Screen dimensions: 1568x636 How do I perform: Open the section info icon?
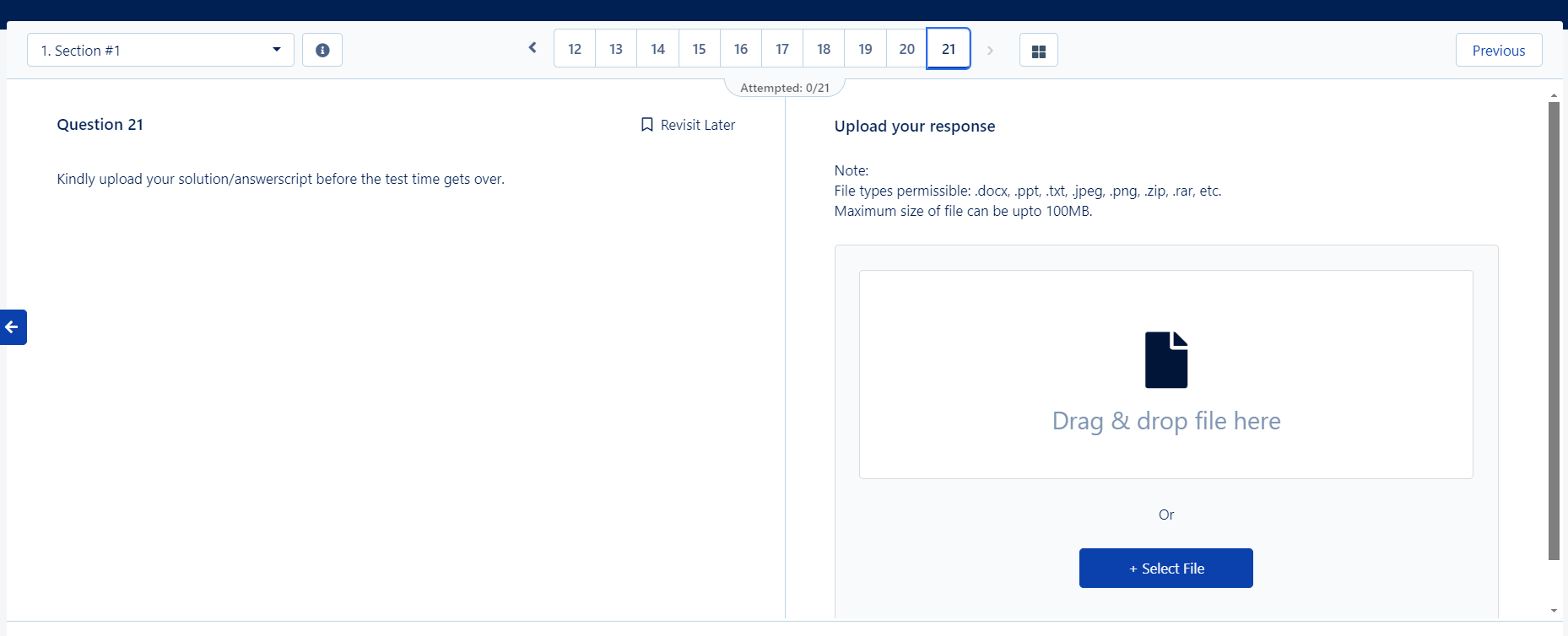click(x=322, y=50)
